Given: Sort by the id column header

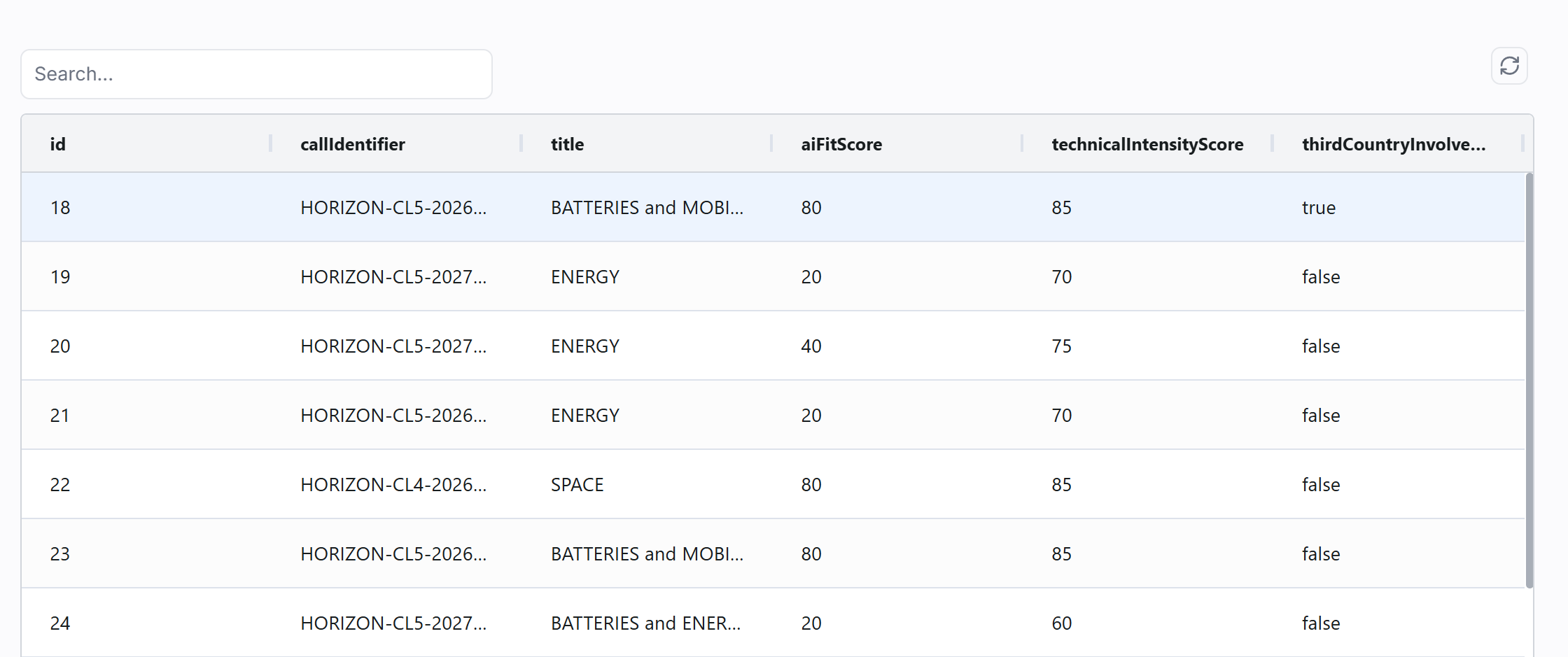Looking at the screenshot, I should click(x=58, y=144).
